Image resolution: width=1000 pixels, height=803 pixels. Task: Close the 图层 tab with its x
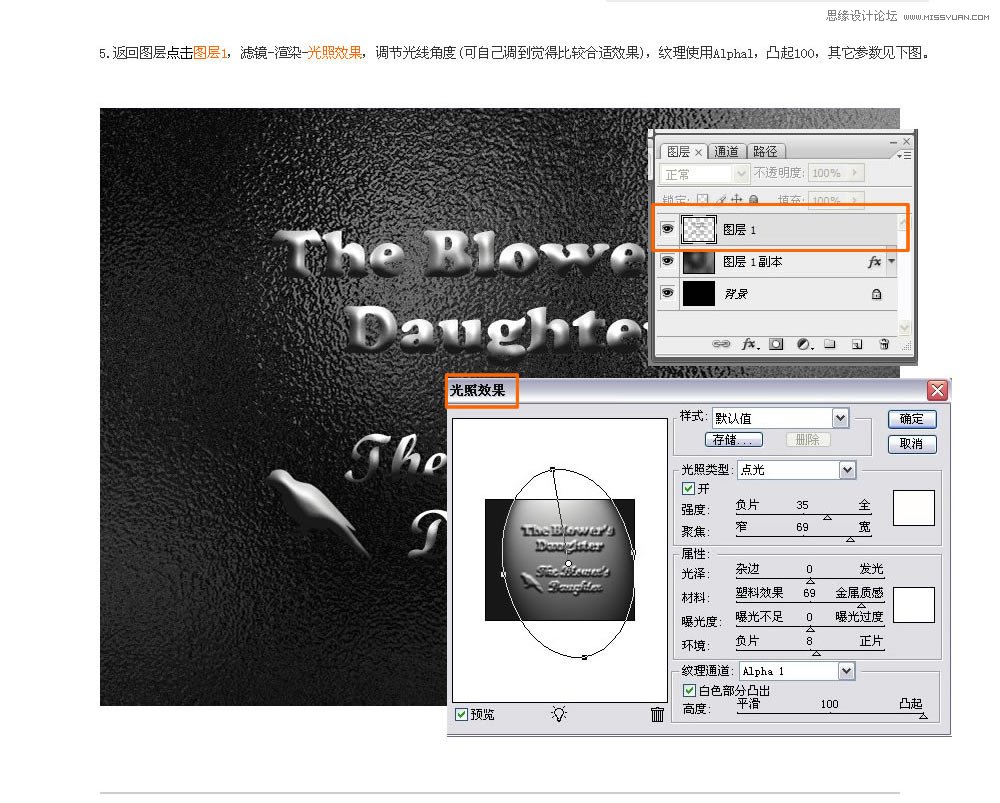pyautogui.click(x=698, y=152)
